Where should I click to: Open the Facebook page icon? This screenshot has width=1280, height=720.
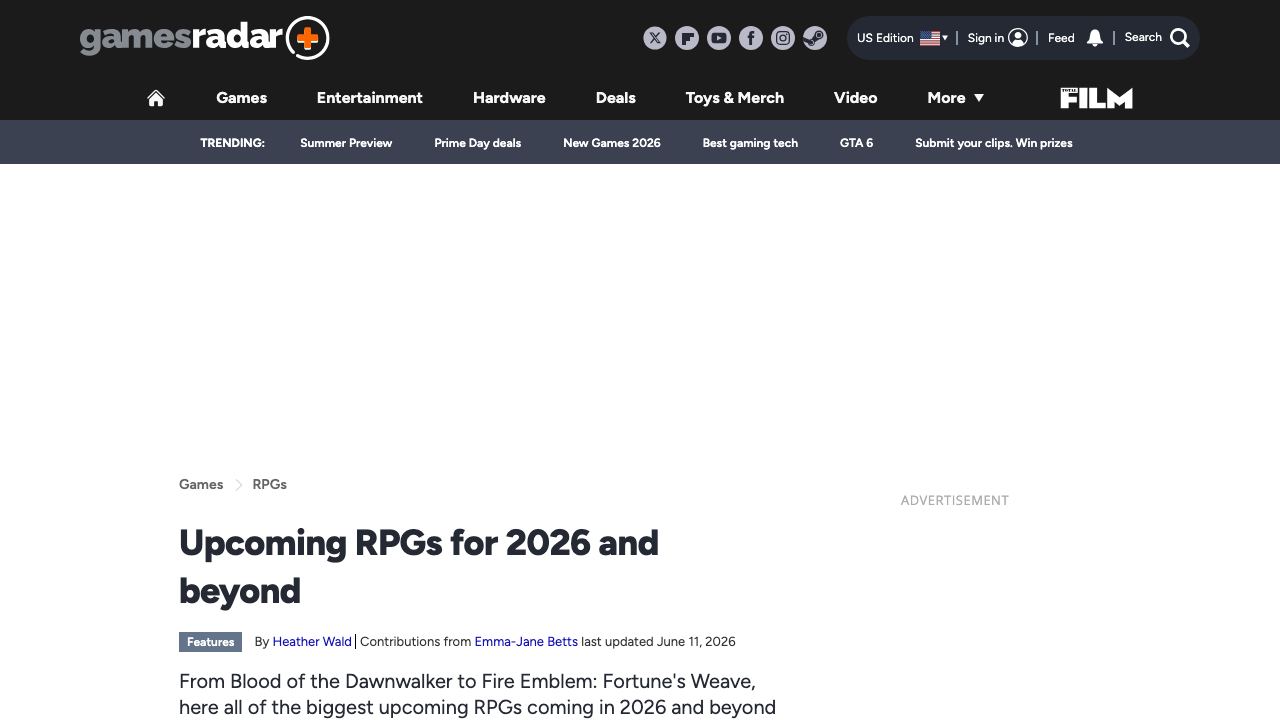coord(751,38)
